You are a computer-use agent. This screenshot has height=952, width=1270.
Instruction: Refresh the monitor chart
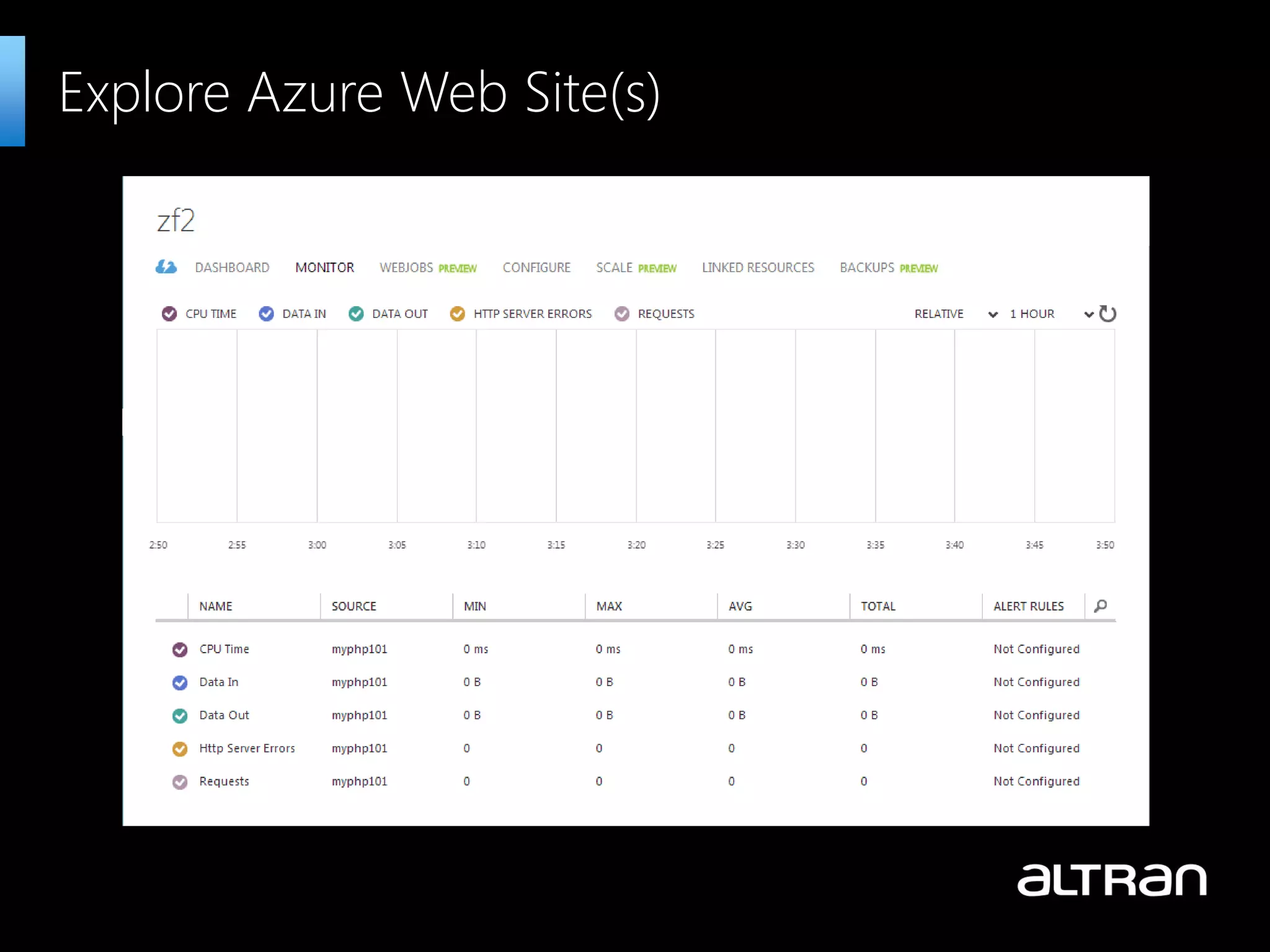coord(1108,314)
